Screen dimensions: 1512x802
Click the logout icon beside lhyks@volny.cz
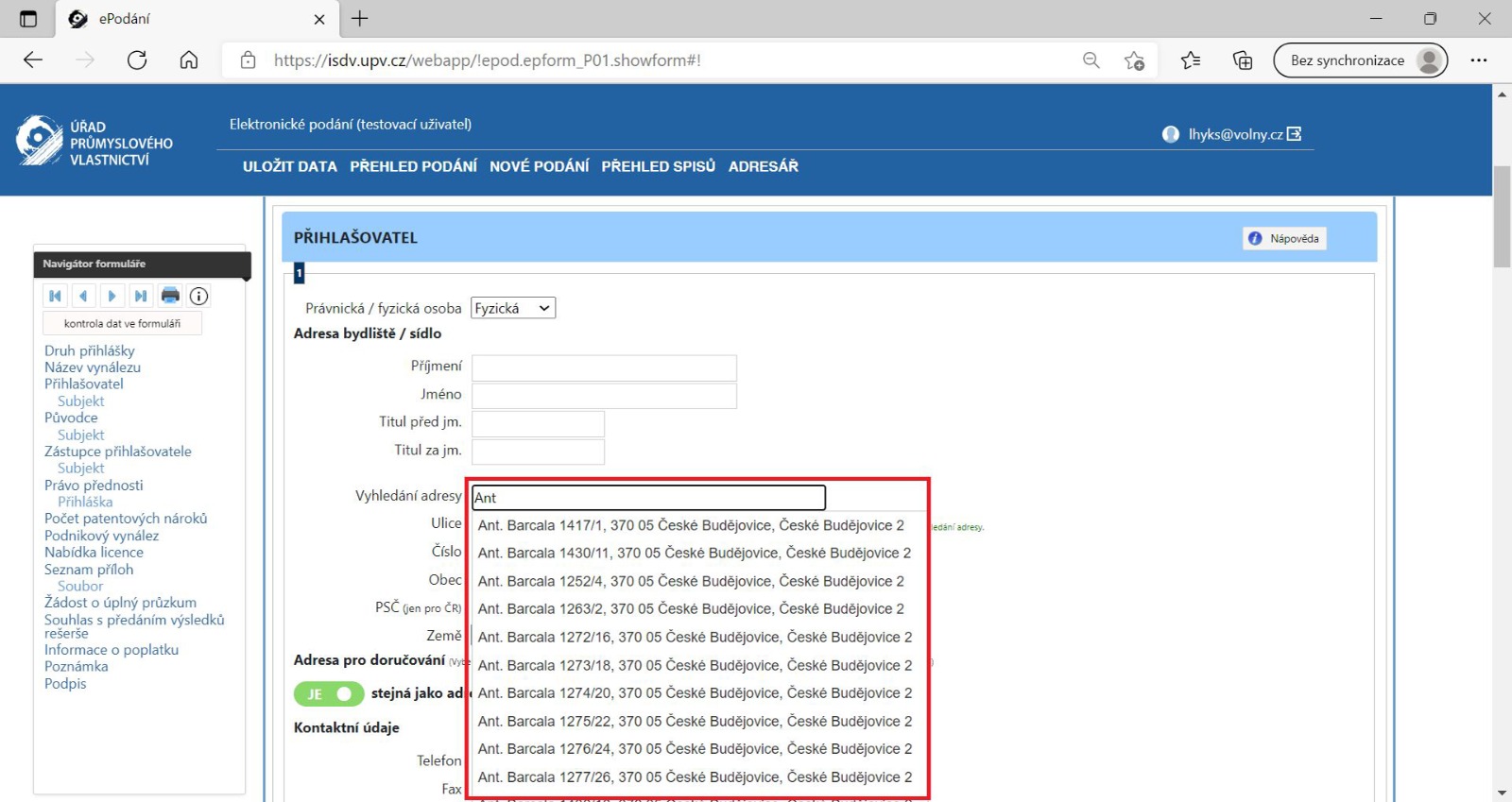click(1295, 134)
